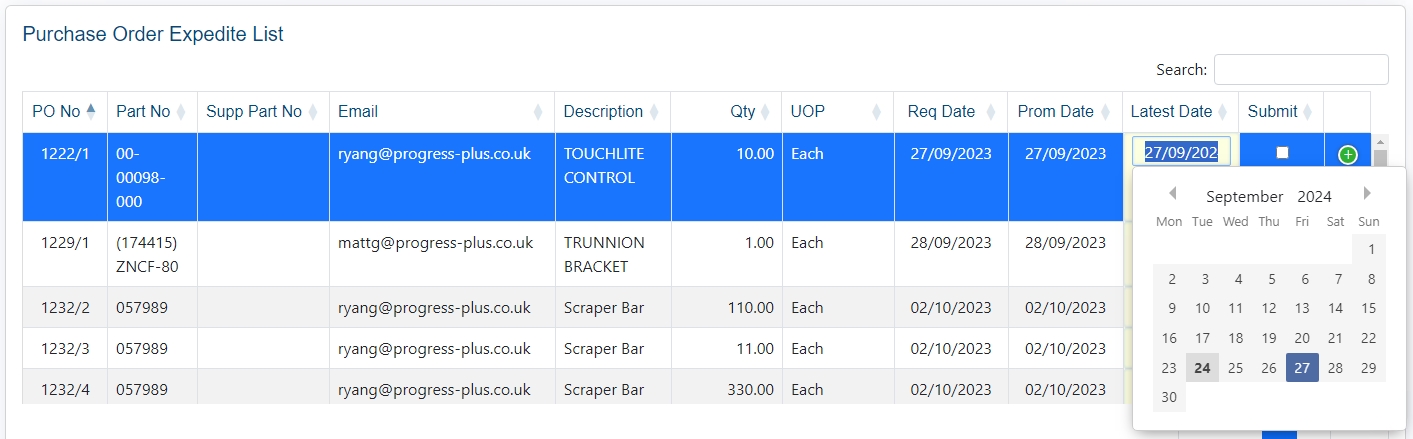
Task: Sort by Prom Date column header
Action: [x=1055, y=112]
